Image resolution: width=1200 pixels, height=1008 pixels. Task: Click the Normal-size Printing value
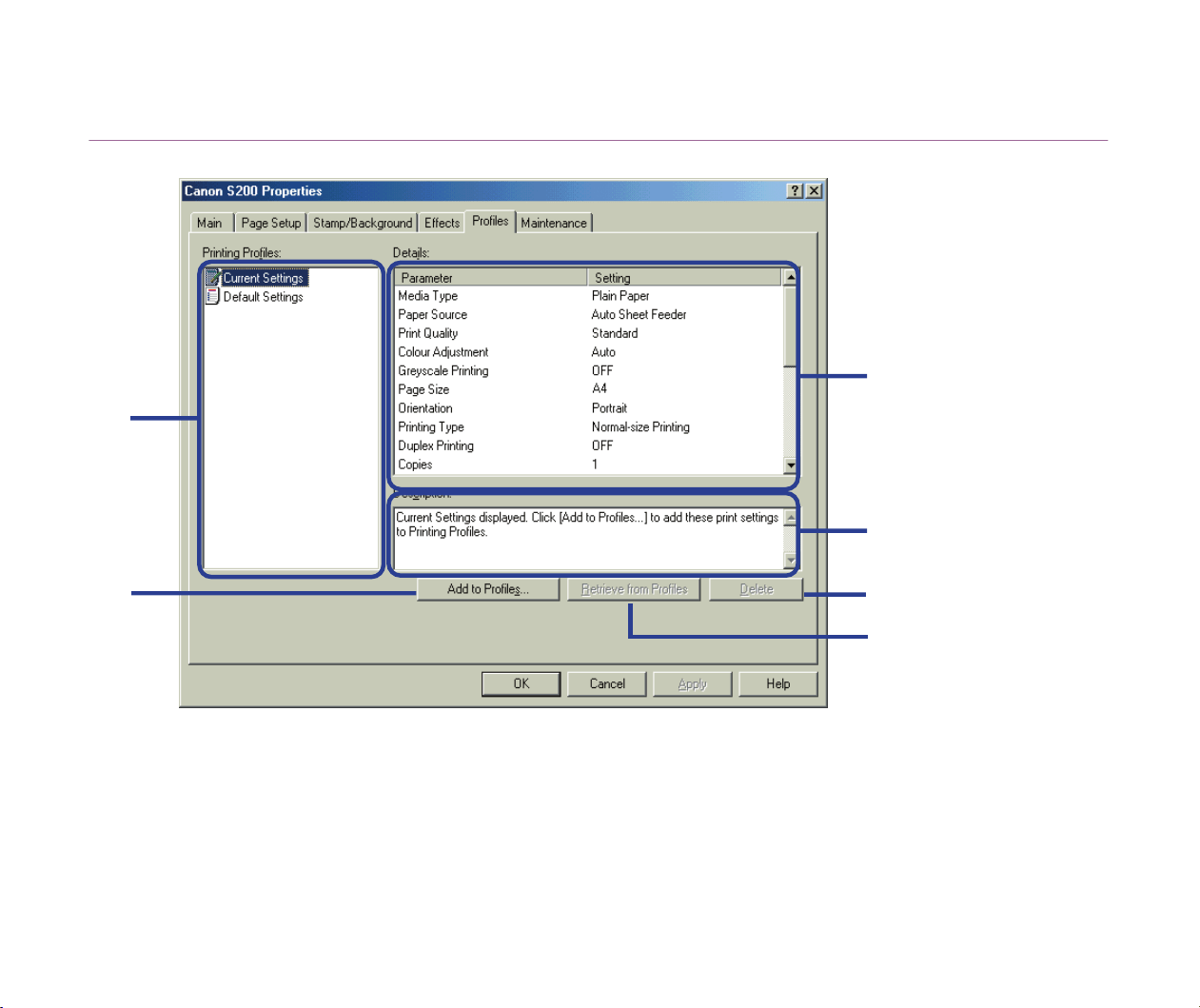[640, 427]
